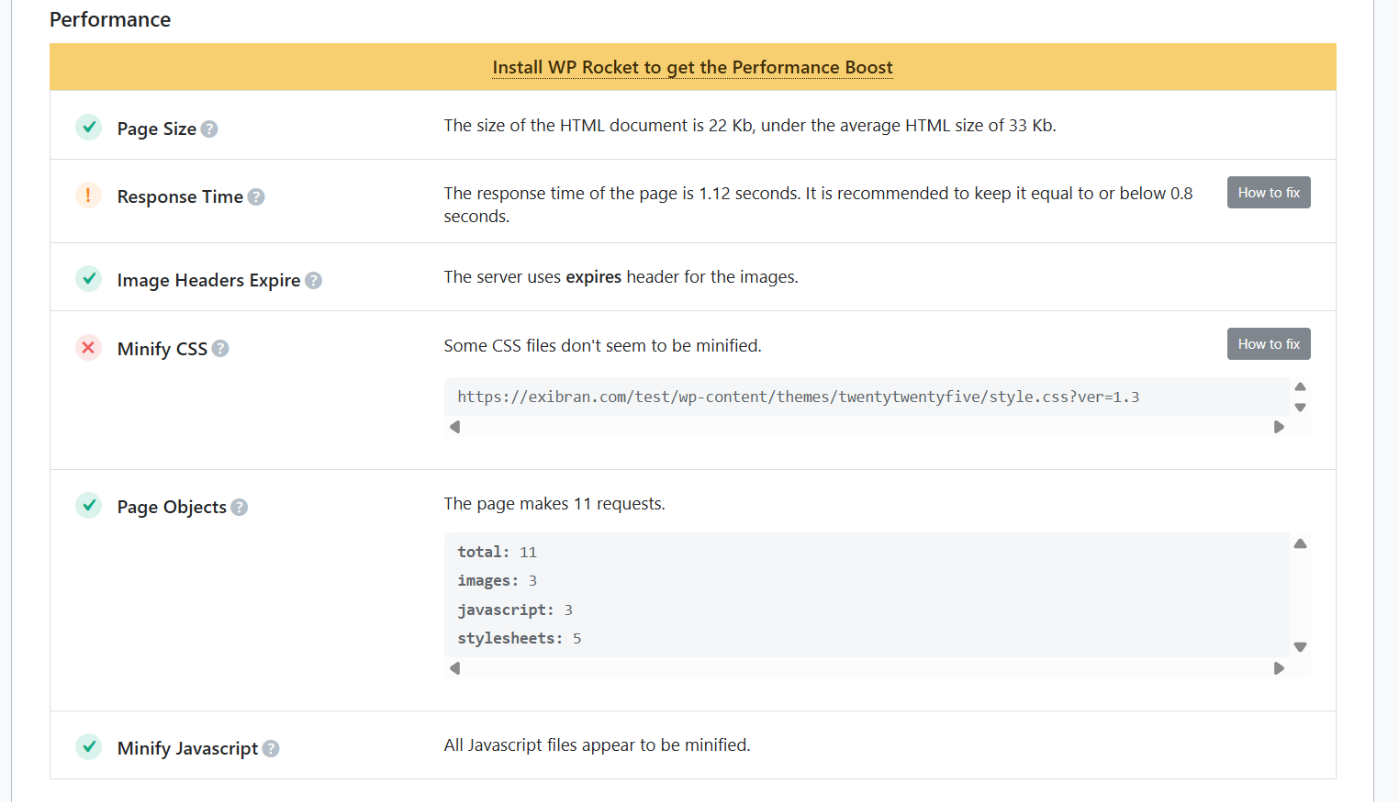
Task: Click the green check icon for Minify Javascript
Action: [89, 747]
